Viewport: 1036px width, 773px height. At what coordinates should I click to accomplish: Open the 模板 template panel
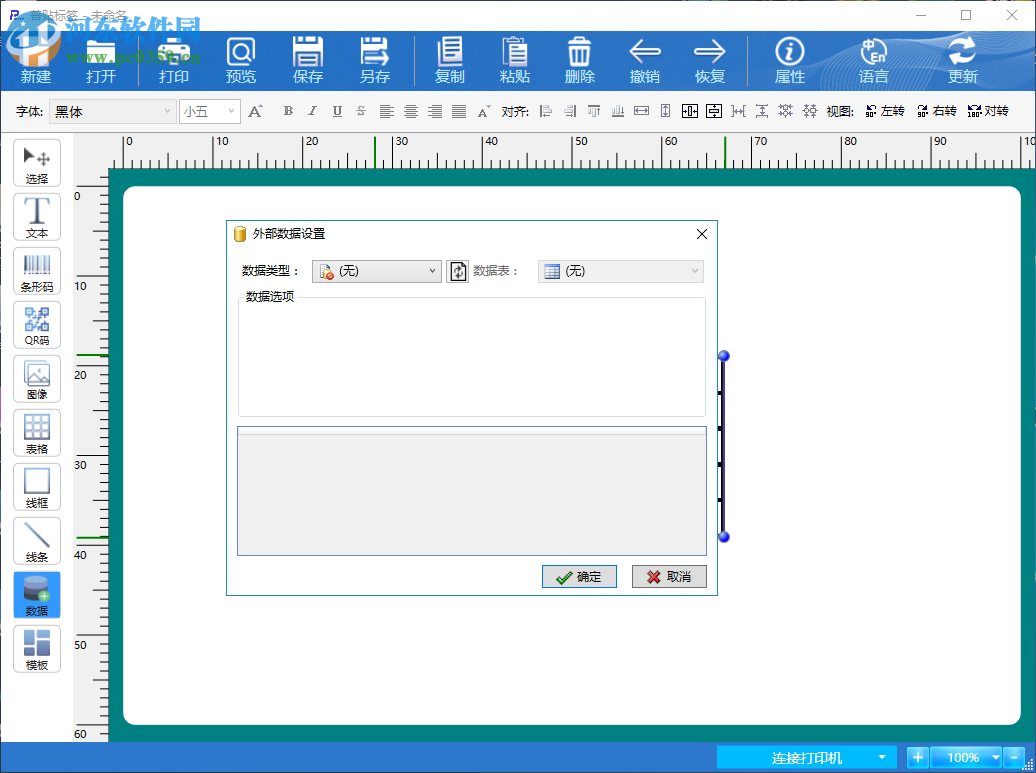[x=37, y=649]
